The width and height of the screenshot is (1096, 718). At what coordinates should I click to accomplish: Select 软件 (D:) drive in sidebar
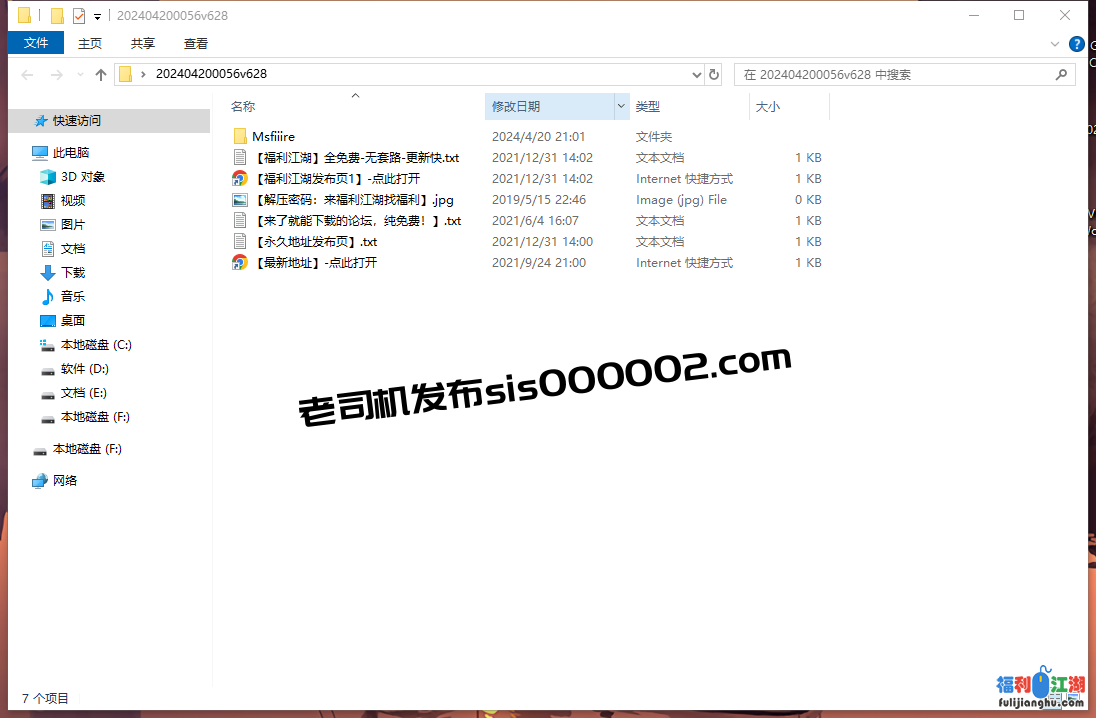coord(83,369)
